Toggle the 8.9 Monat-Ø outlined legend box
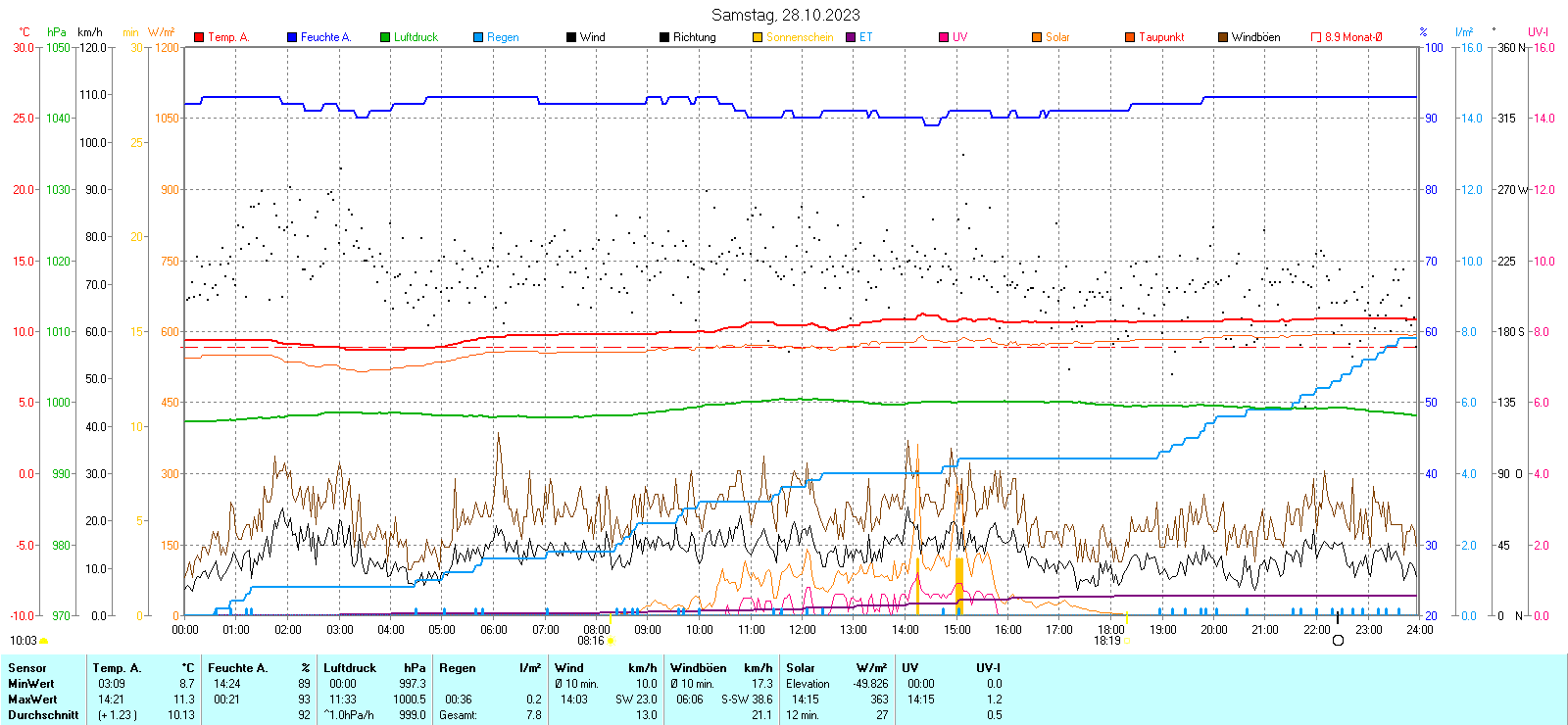This screenshot has height=725, width=1568. 1316,37
